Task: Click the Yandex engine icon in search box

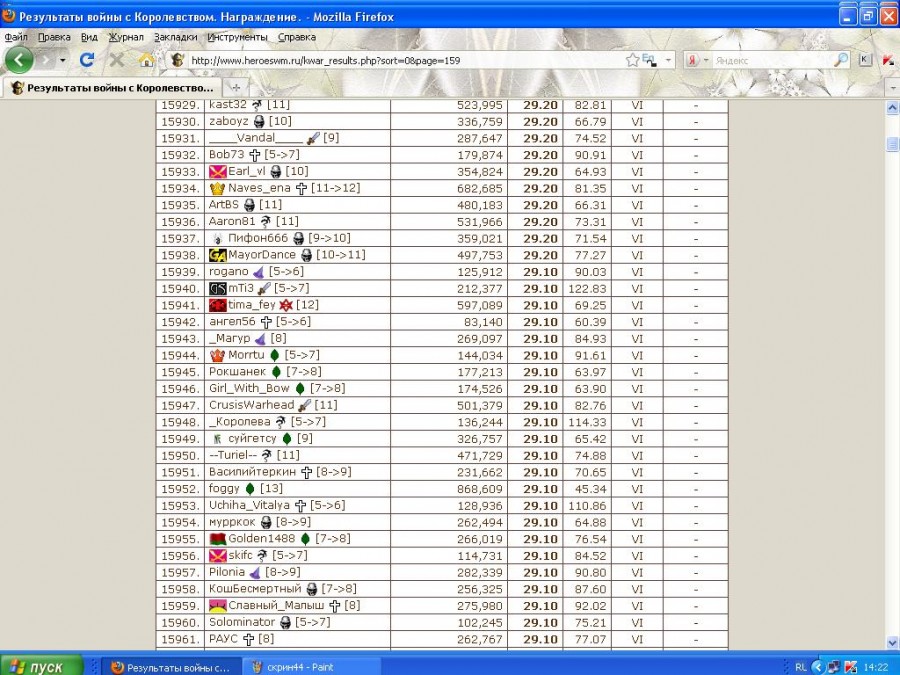Action: click(693, 60)
